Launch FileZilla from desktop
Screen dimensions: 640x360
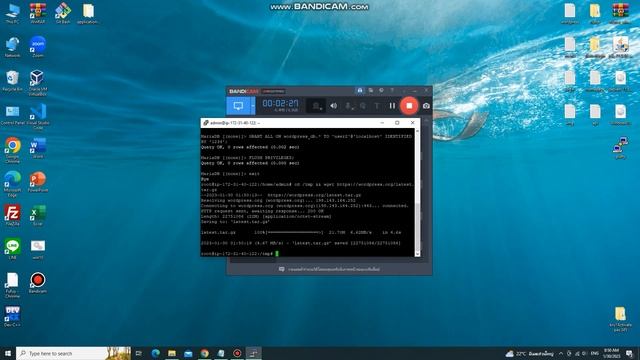click(12, 216)
